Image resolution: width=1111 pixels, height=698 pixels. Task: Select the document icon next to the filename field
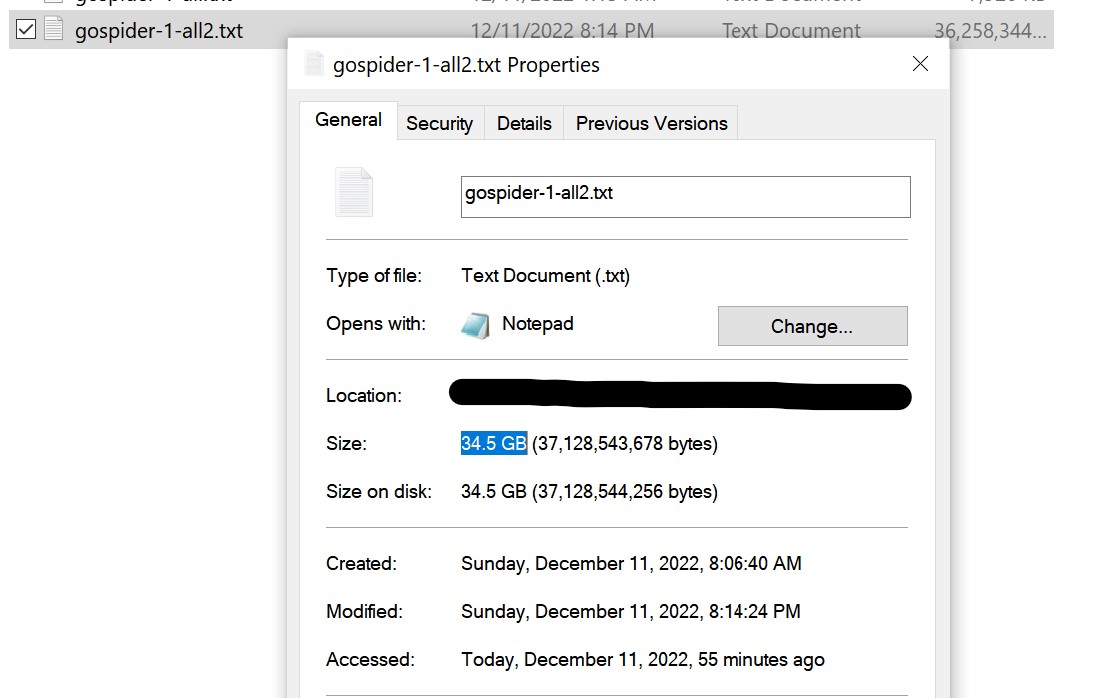pos(356,192)
